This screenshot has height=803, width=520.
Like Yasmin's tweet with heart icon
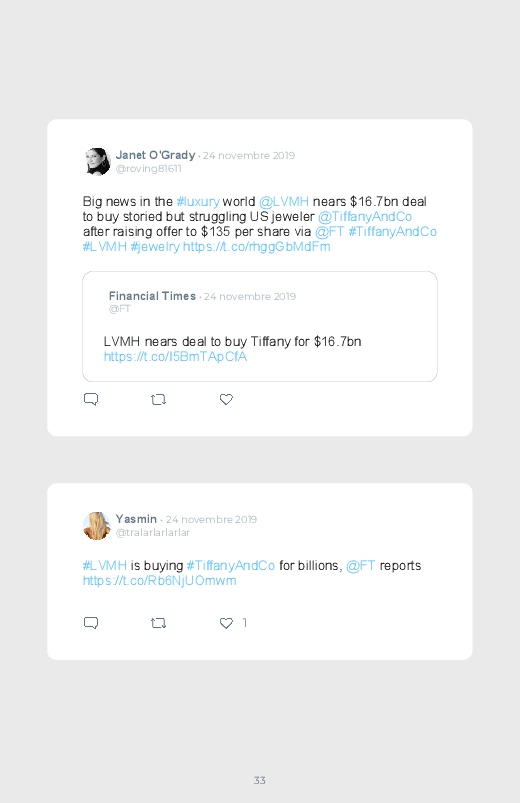coord(226,623)
